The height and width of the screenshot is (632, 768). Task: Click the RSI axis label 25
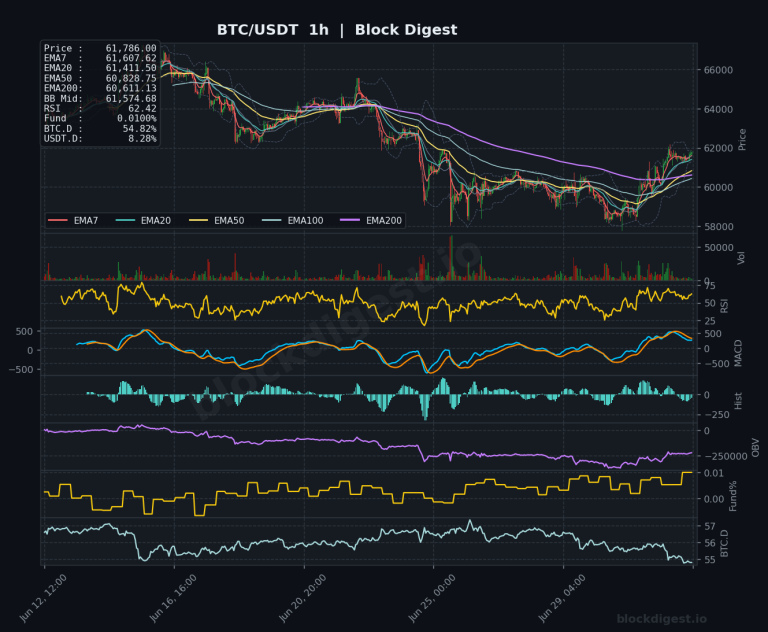[x=710, y=321]
